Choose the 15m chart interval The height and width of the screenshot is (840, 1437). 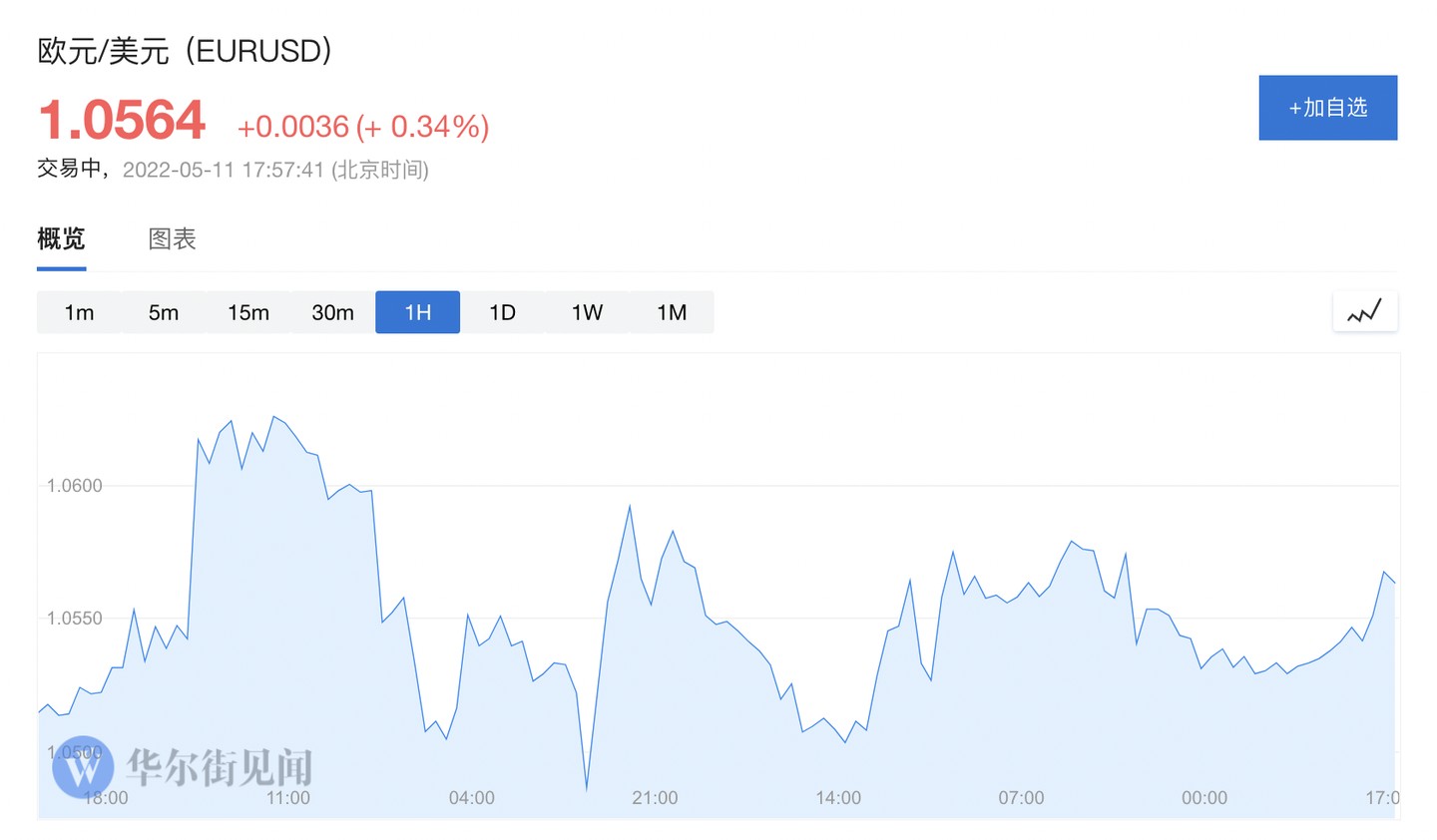[x=248, y=312]
